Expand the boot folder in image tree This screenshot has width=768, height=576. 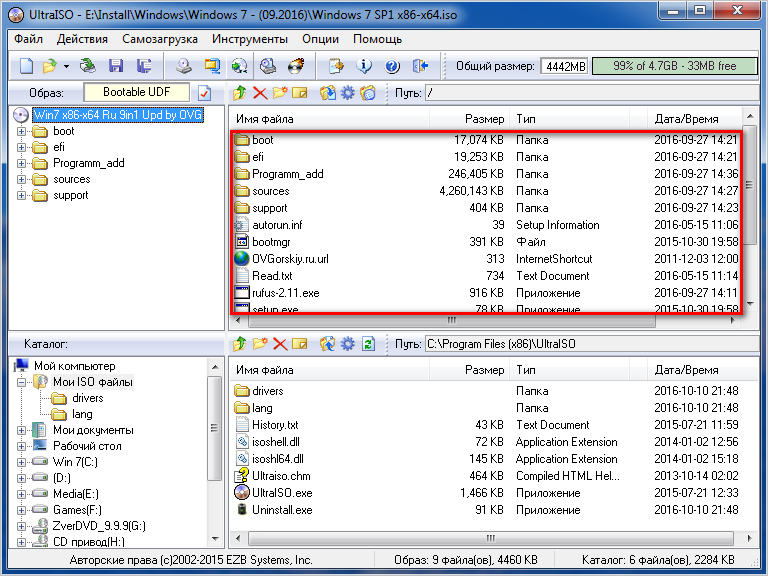click(x=21, y=131)
